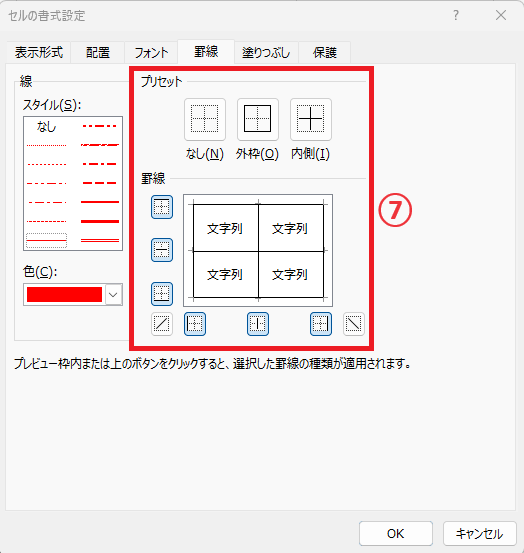
Task: Pick the double line style
Action: coord(100,241)
